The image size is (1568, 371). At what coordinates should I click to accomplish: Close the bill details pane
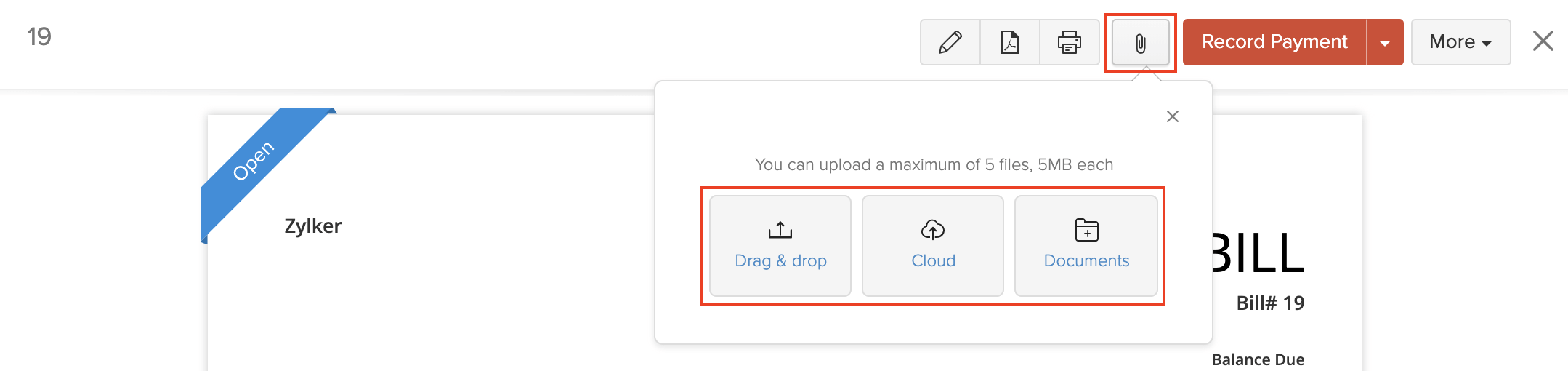[1543, 41]
